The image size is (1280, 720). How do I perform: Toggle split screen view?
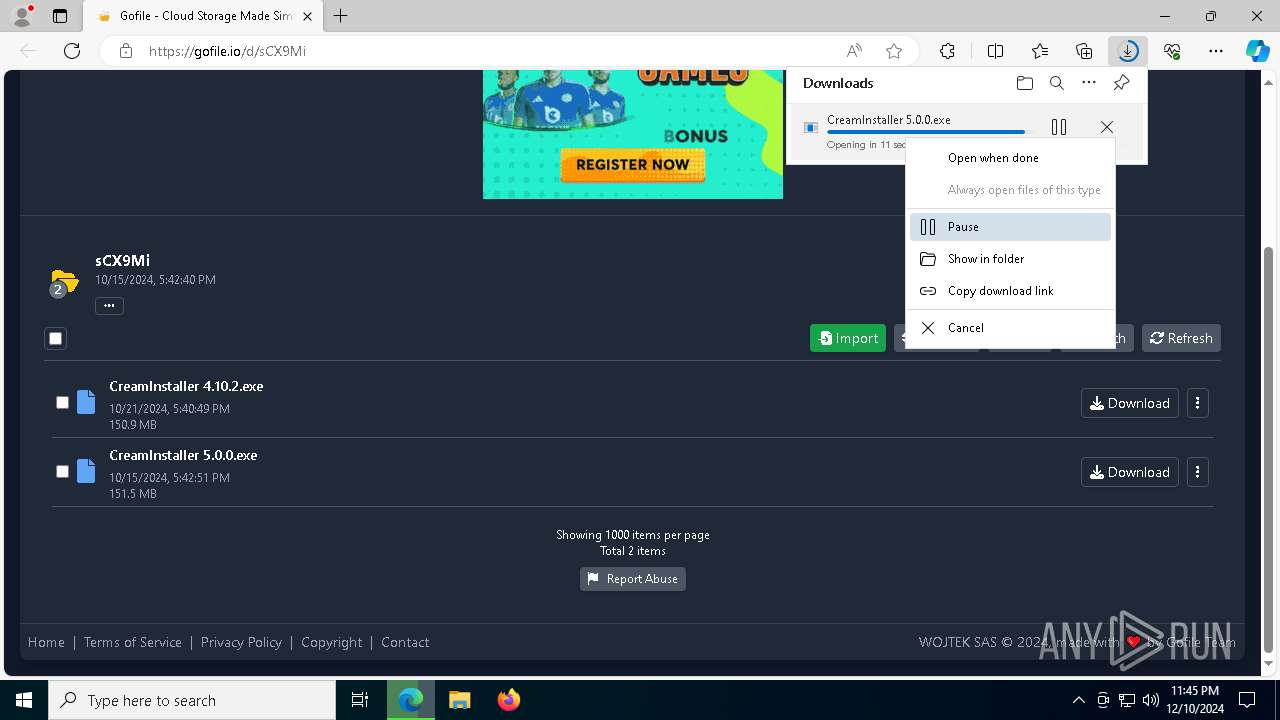(995, 51)
